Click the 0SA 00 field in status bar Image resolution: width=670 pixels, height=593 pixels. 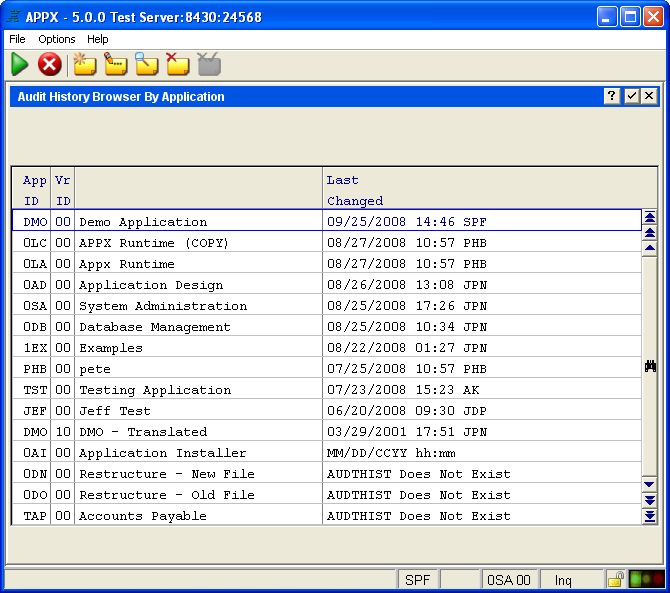click(509, 579)
